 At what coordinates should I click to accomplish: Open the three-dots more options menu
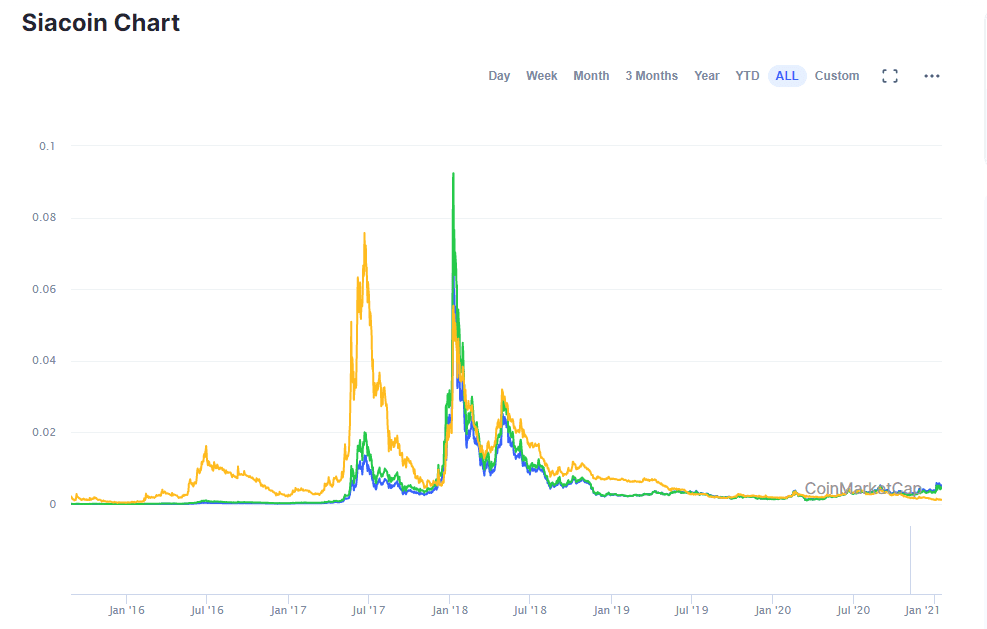click(932, 76)
